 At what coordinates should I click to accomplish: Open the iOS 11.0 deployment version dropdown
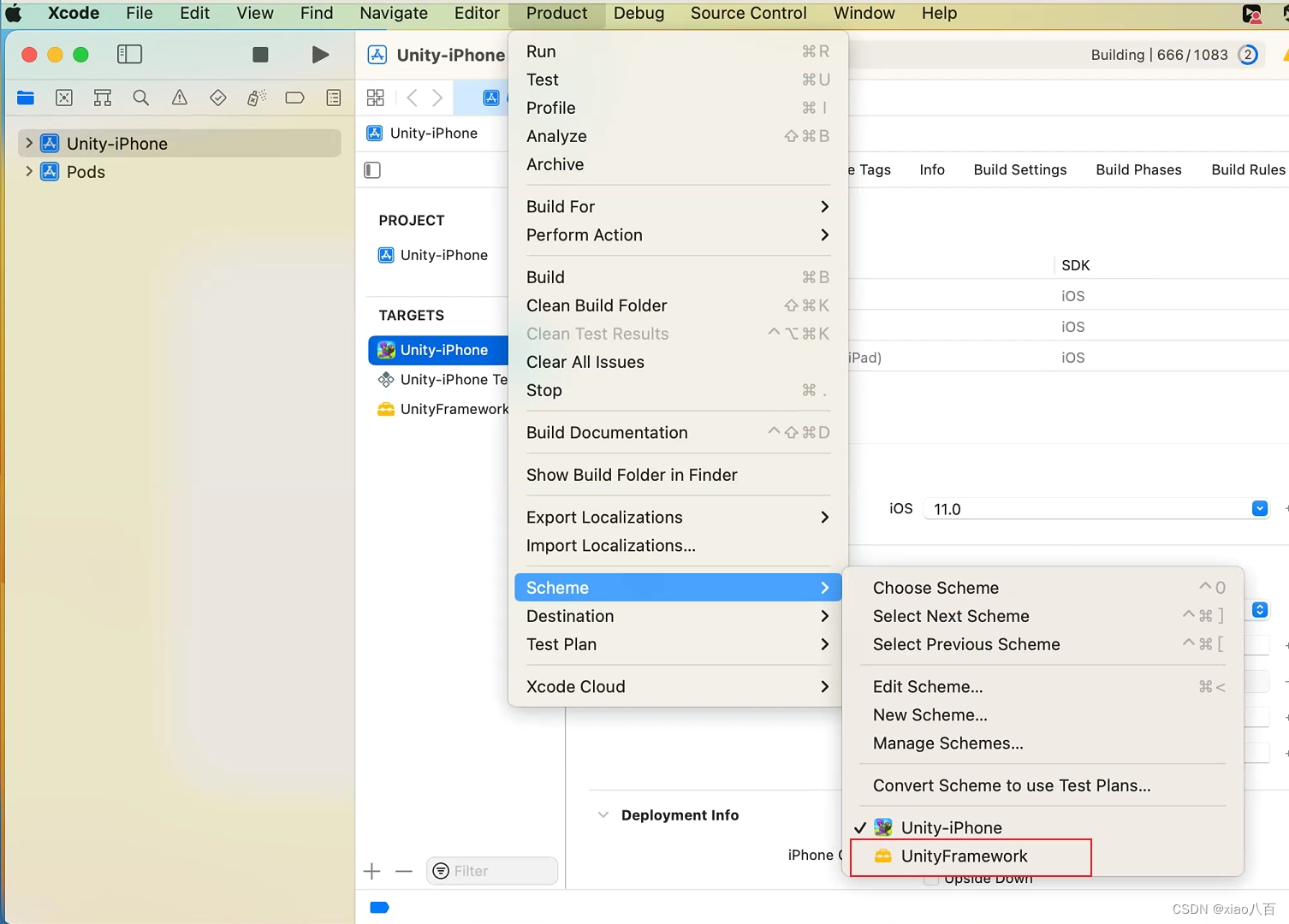tap(1260, 509)
